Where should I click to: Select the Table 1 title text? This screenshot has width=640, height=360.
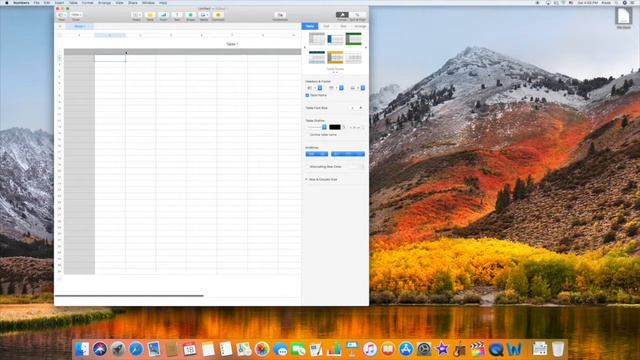tap(232, 44)
